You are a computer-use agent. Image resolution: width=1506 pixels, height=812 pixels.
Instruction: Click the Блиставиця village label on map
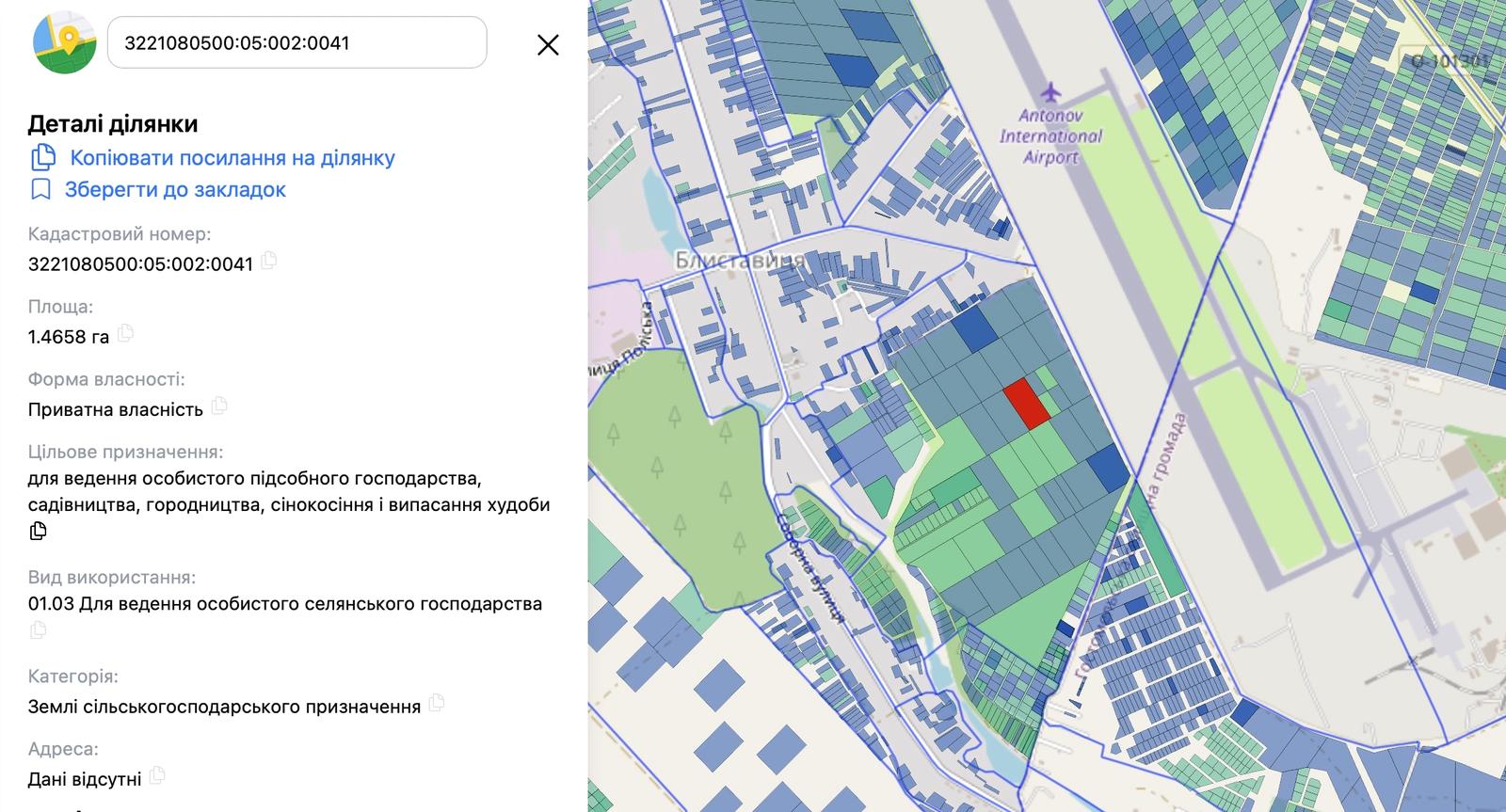tap(740, 261)
